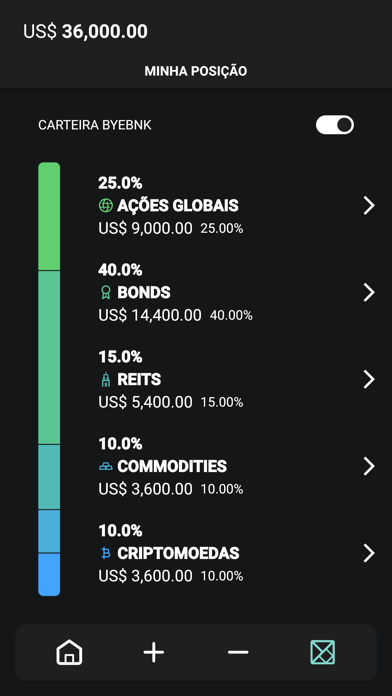The width and height of the screenshot is (392, 696).
Task: Click the building icon beside REITs
Action: [106, 380]
